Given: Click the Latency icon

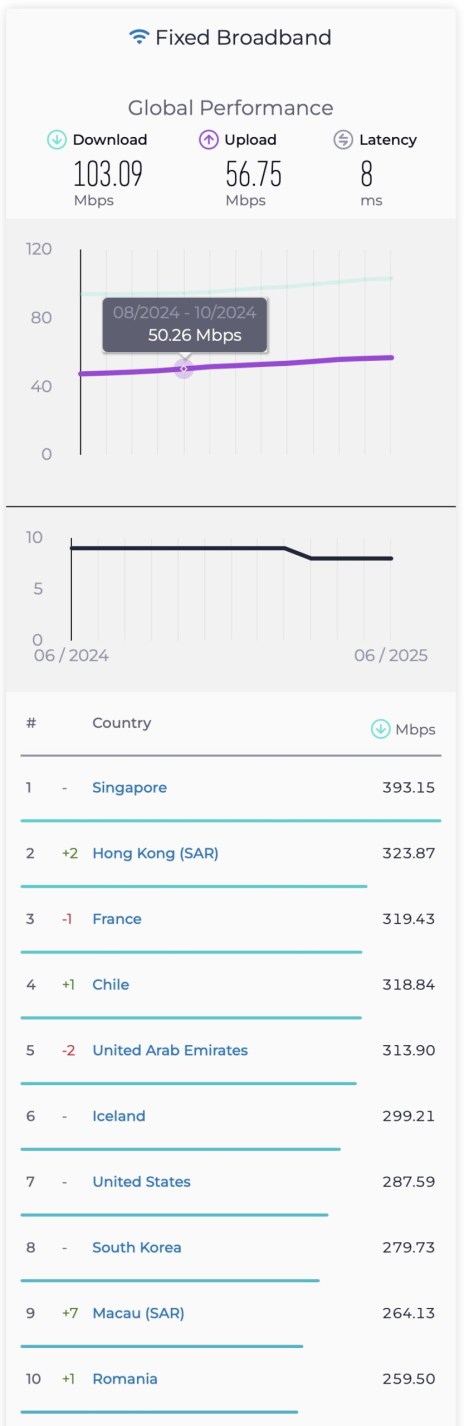Looking at the screenshot, I should point(343,140).
